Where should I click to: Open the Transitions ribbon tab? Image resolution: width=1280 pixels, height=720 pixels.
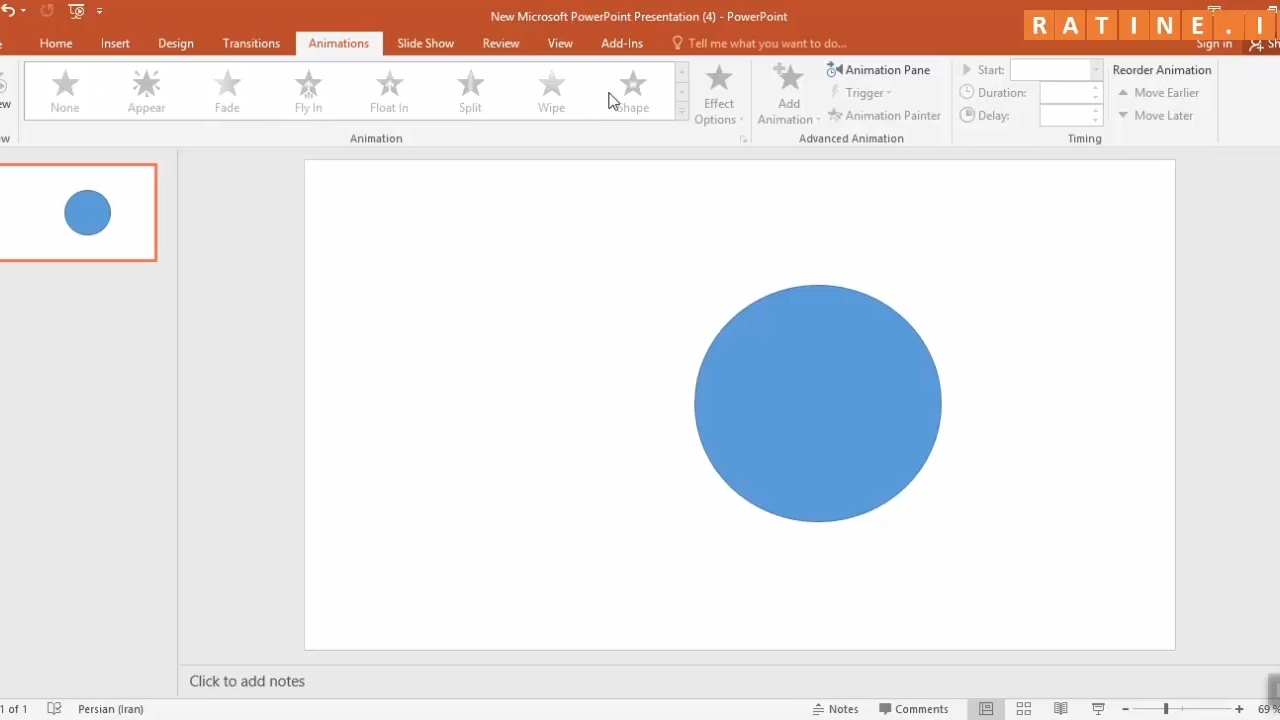(x=251, y=43)
